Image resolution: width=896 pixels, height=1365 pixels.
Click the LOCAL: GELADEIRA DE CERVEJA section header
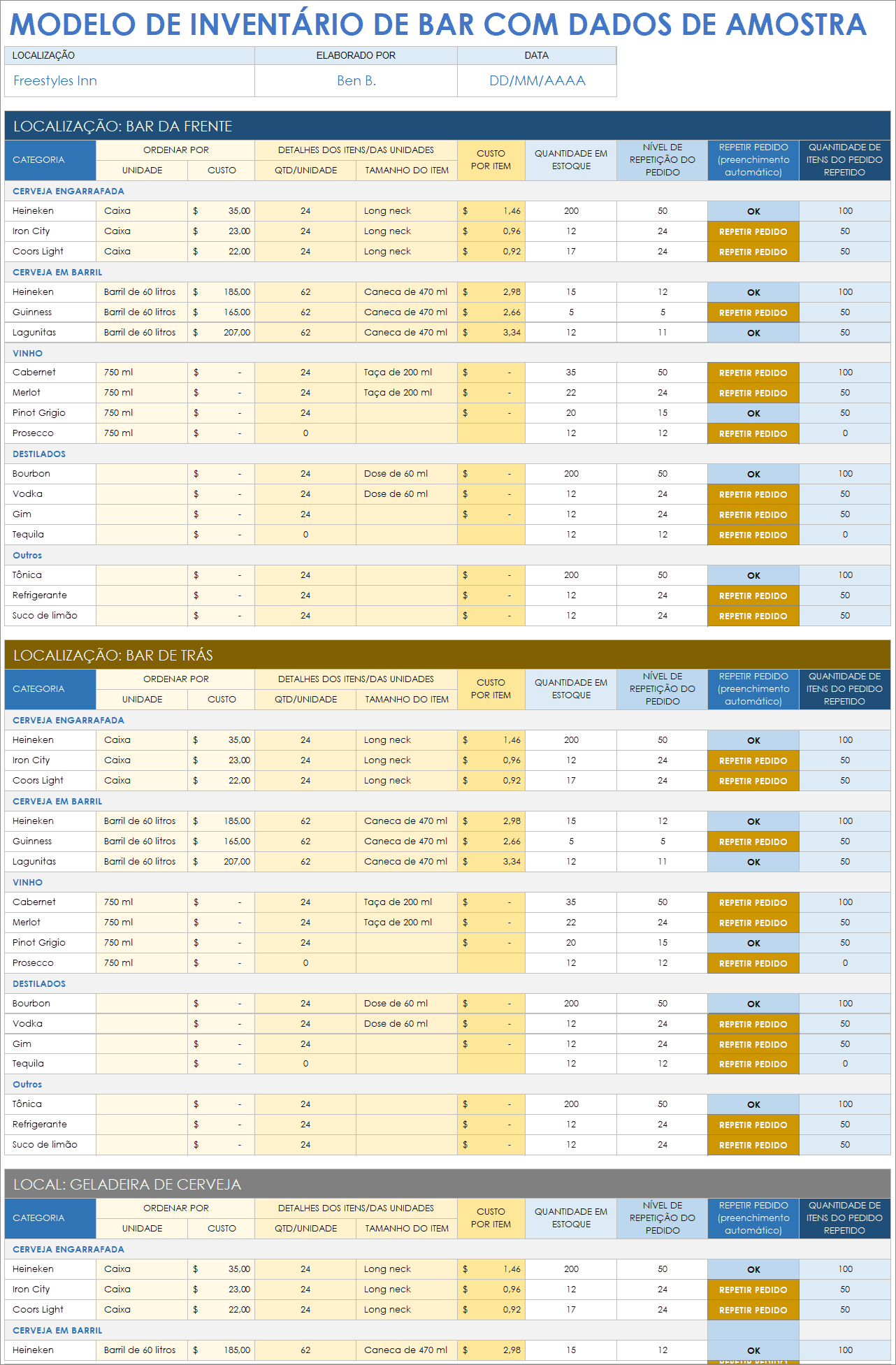click(x=448, y=1184)
